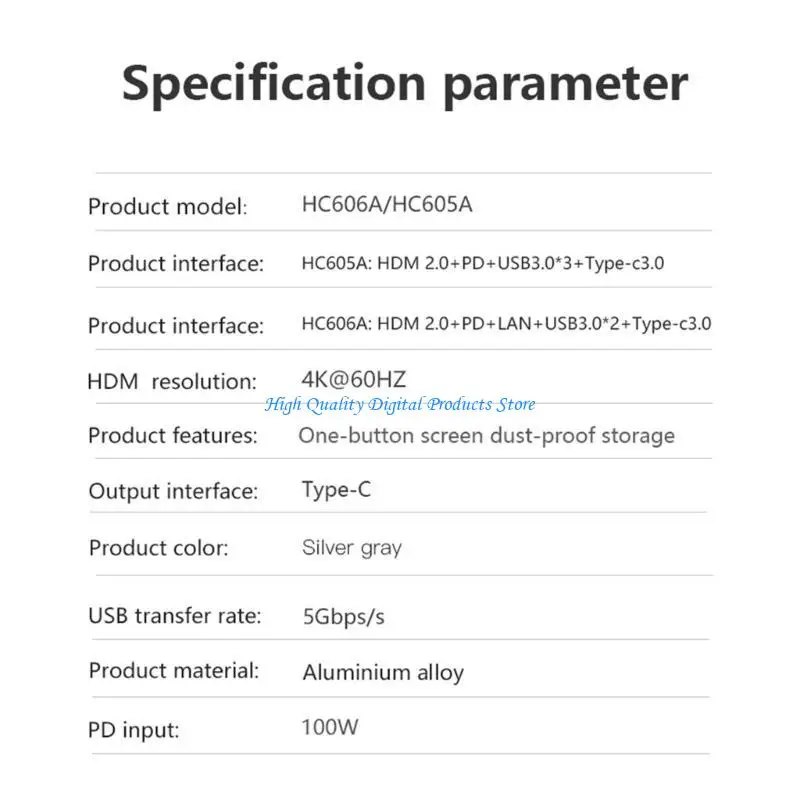
Task: Click the HC605A interface description text
Action: pyautogui.click(x=483, y=264)
